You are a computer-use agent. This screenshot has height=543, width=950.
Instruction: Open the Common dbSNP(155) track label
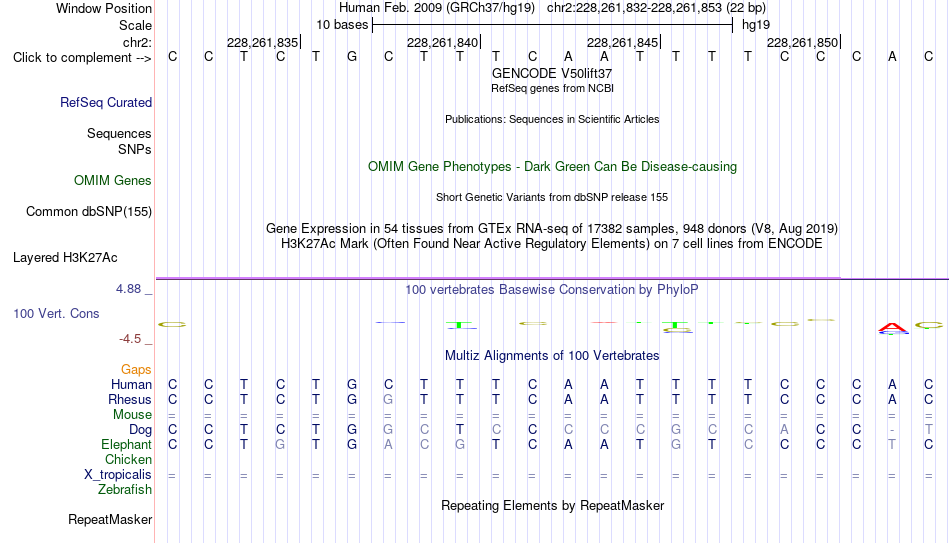(x=89, y=212)
